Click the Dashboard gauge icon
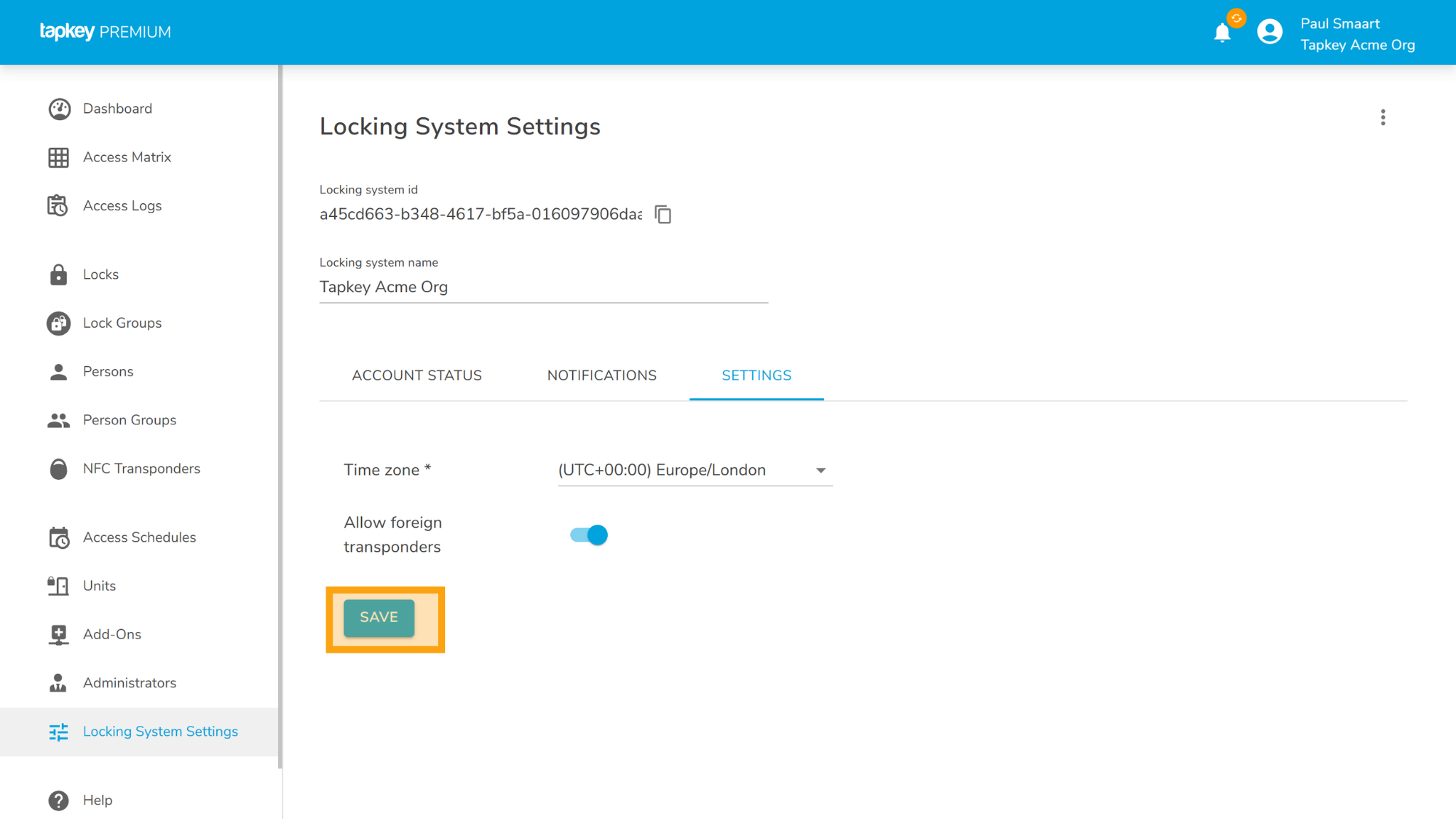 [59, 109]
